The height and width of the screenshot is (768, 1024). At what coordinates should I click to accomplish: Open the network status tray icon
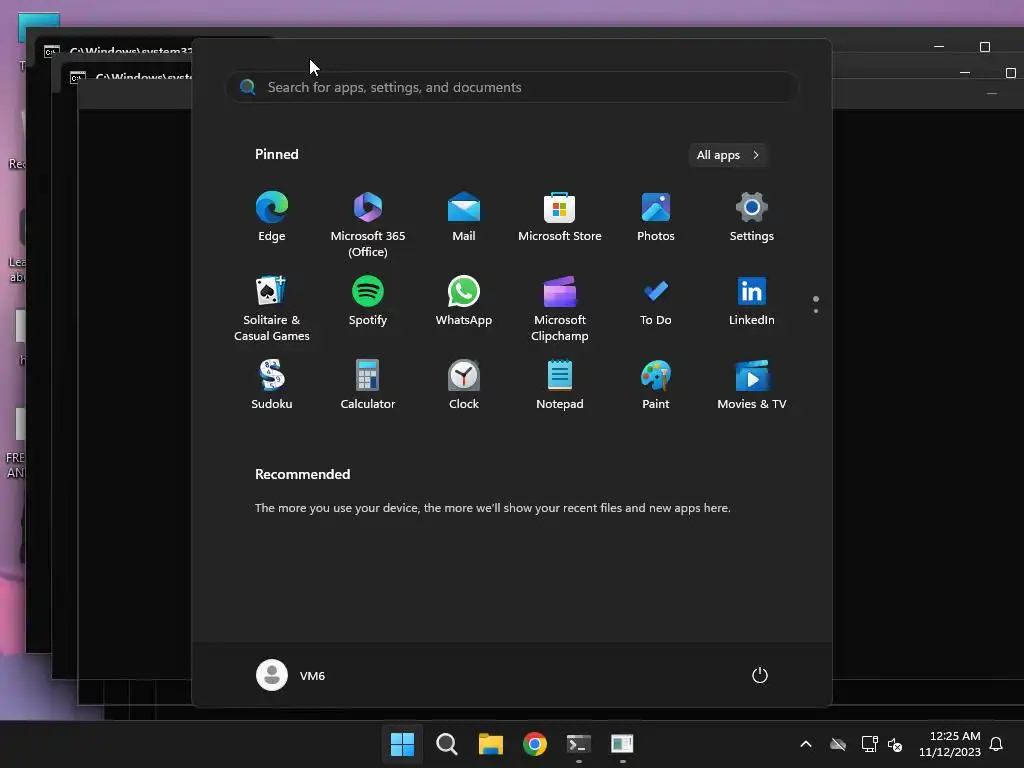869,744
